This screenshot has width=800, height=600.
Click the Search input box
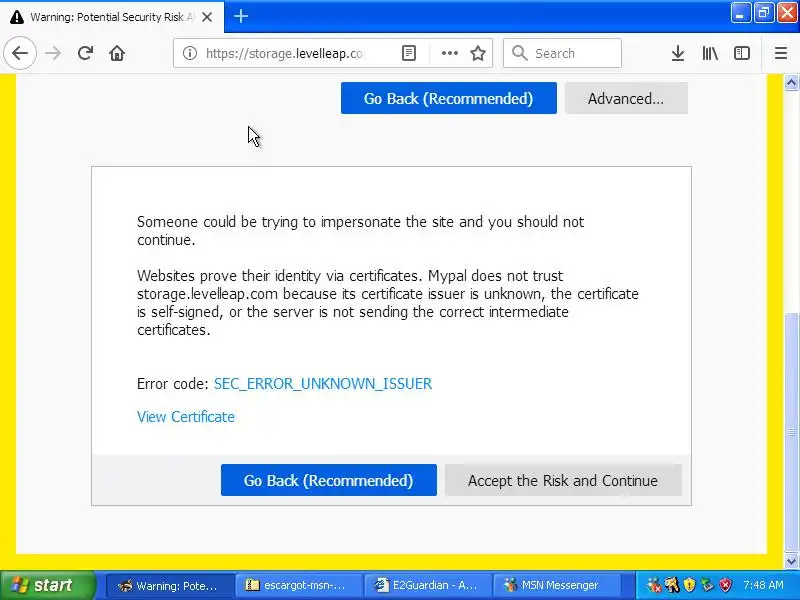pyautogui.click(x=562, y=53)
